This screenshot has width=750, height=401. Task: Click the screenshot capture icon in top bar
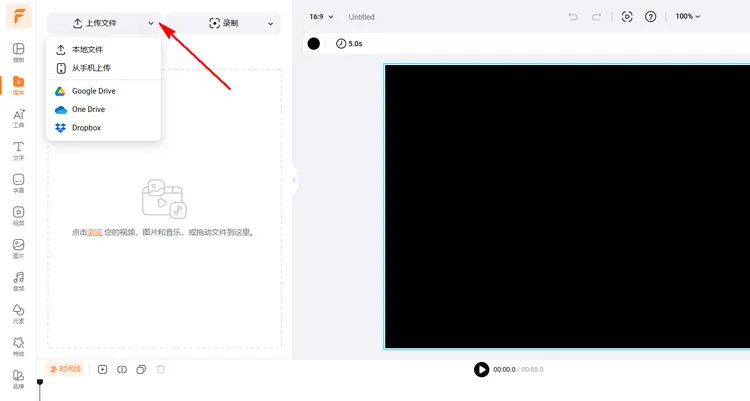click(627, 17)
